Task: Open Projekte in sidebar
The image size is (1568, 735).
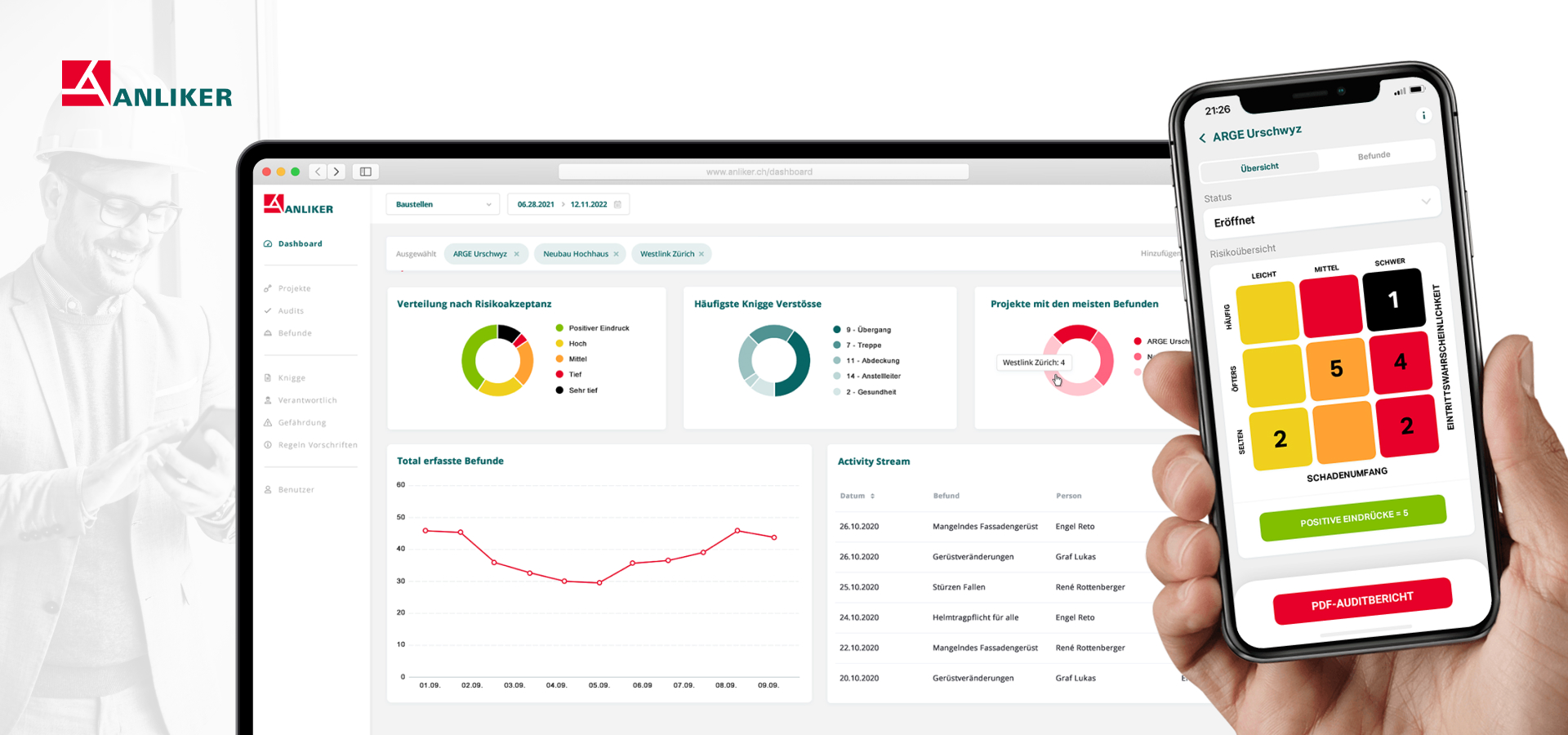Action: pos(294,288)
